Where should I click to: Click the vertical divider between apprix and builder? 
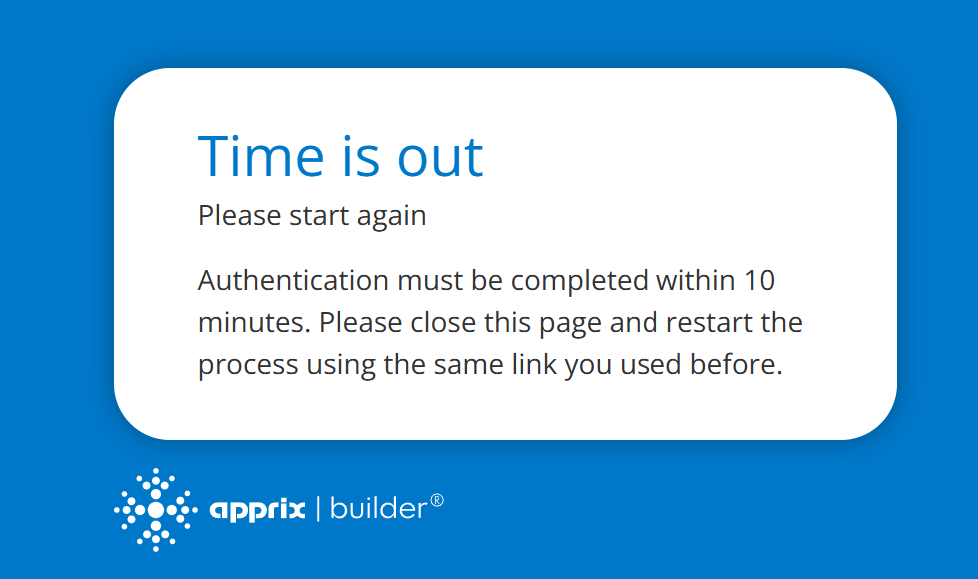318,509
